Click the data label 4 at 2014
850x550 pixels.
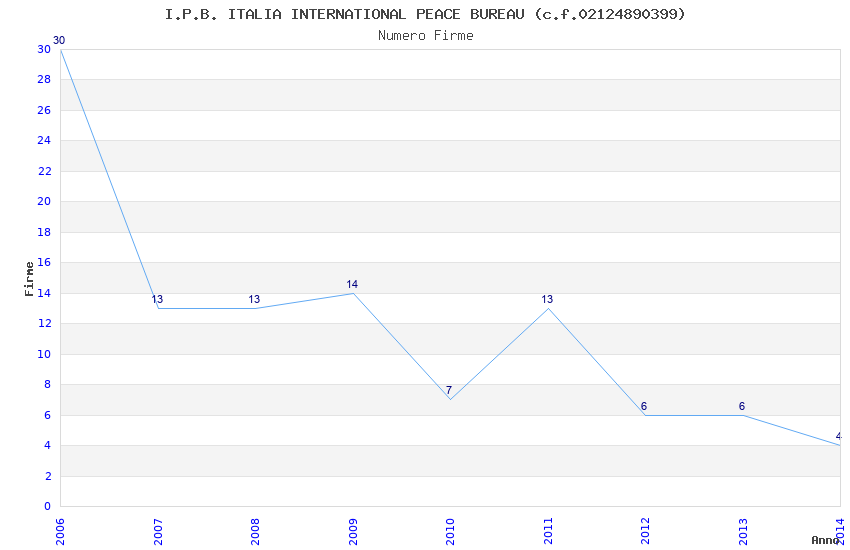[x=839, y=436]
